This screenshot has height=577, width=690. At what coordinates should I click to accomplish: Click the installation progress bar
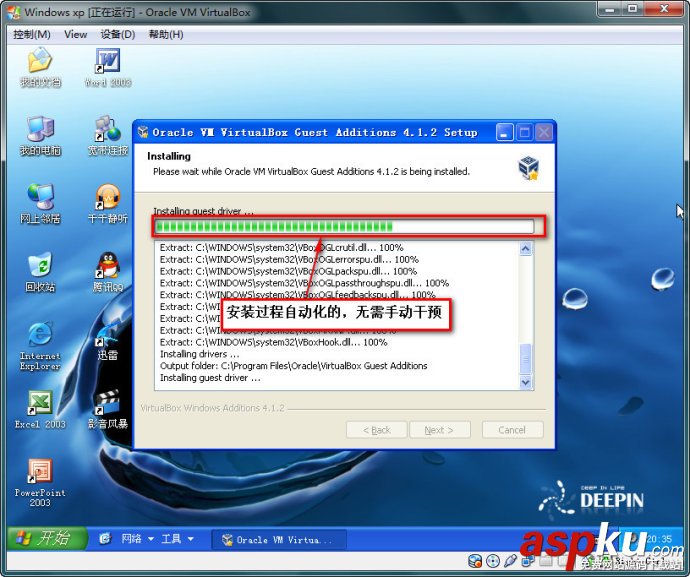coord(344,227)
